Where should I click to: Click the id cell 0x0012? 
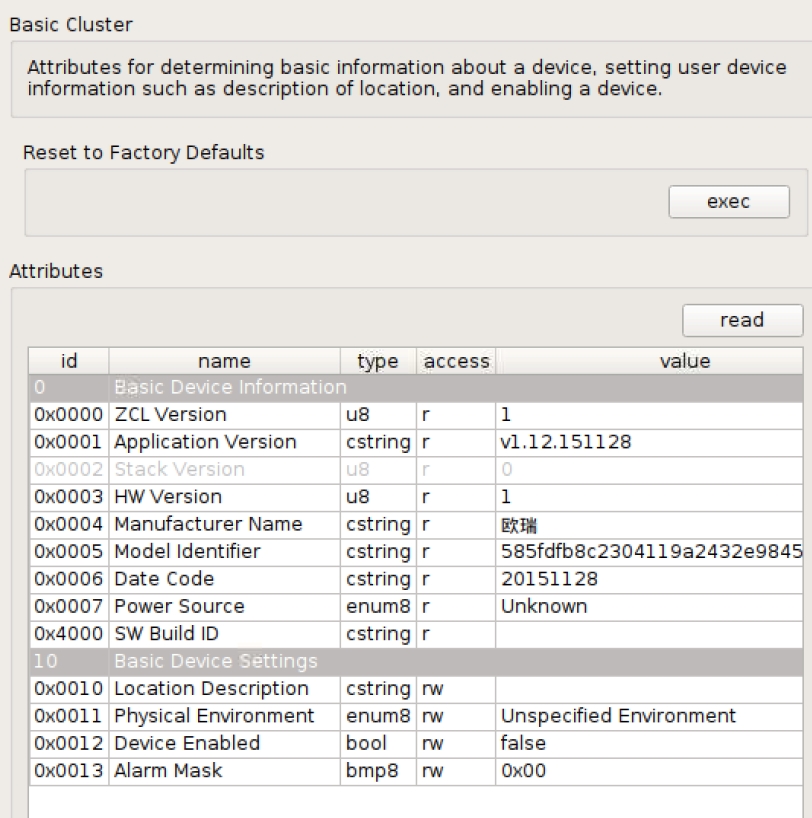[x=68, y=743]
